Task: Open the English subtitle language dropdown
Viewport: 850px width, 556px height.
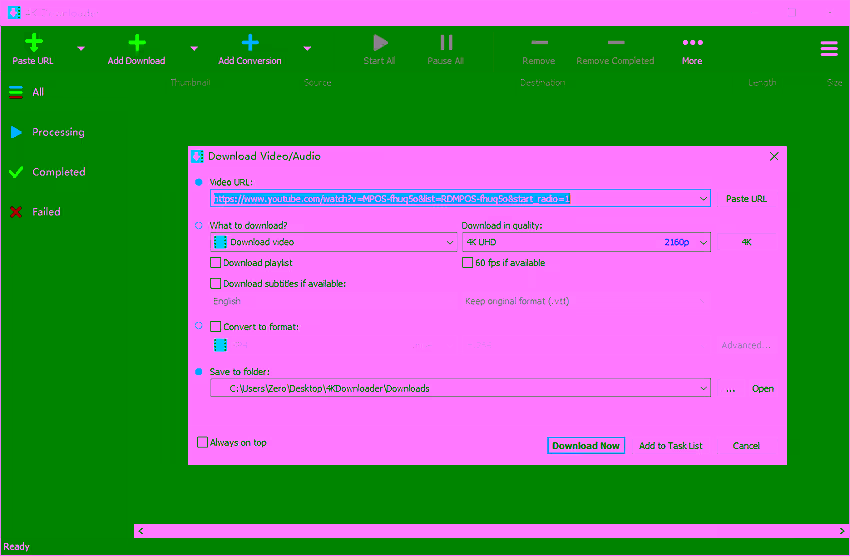Action: [333, 301]
